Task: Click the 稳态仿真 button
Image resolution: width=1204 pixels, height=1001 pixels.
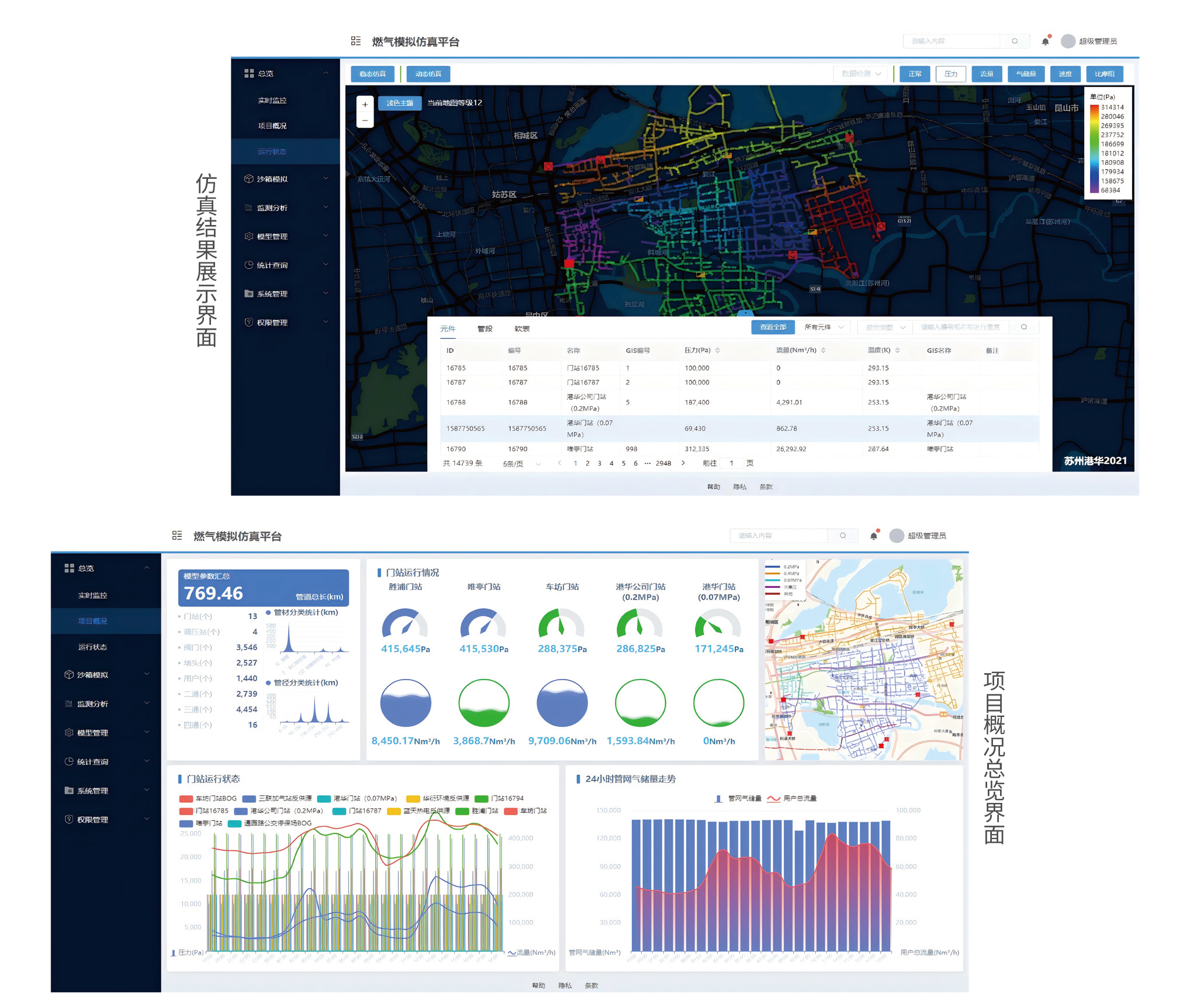Action: coord(372,74)
